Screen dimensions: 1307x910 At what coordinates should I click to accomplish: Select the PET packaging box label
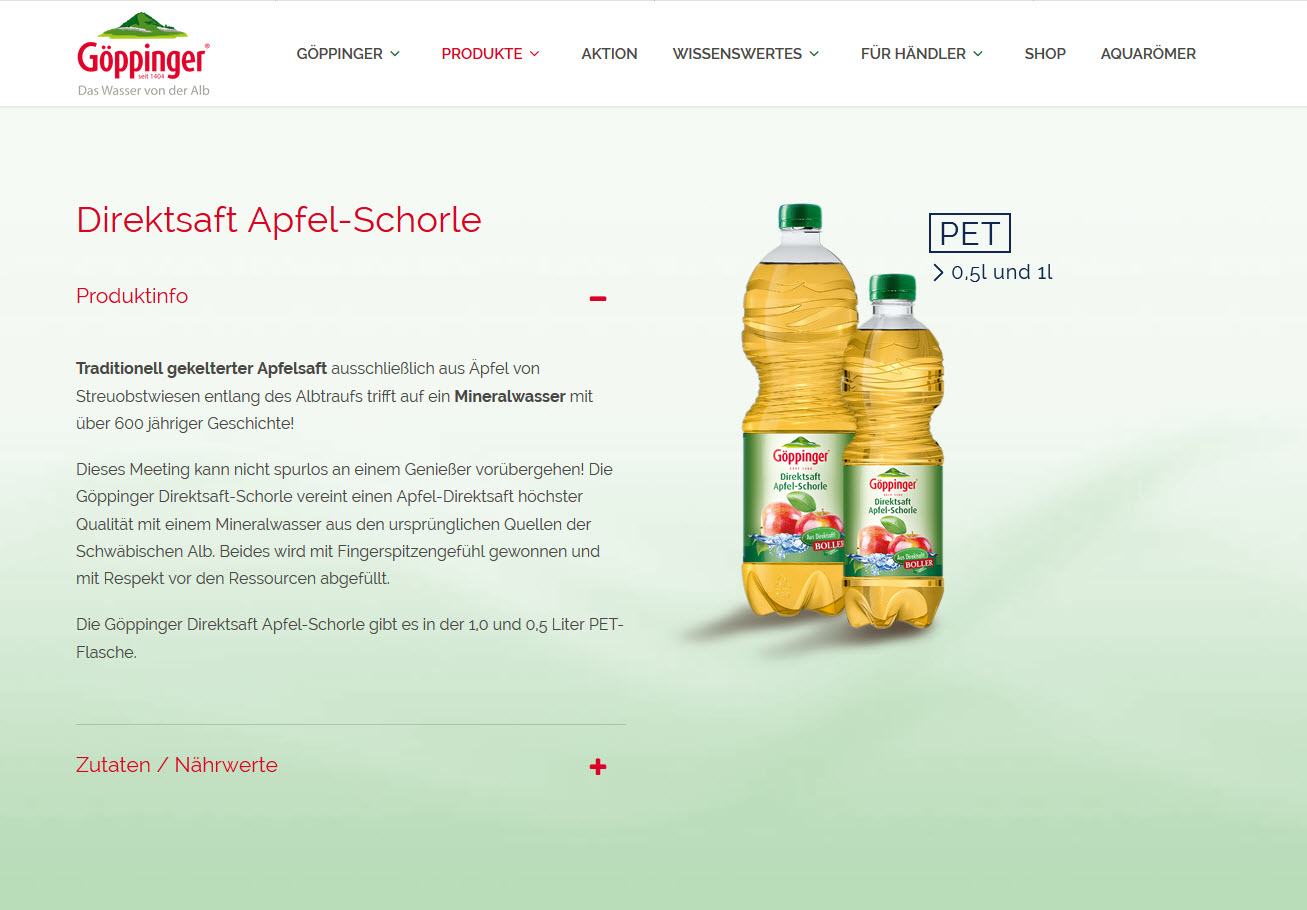970,233
